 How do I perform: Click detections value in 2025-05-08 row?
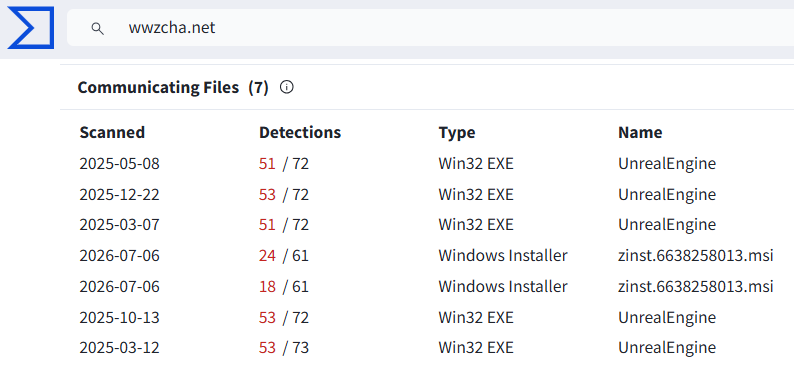coord(284,164)
